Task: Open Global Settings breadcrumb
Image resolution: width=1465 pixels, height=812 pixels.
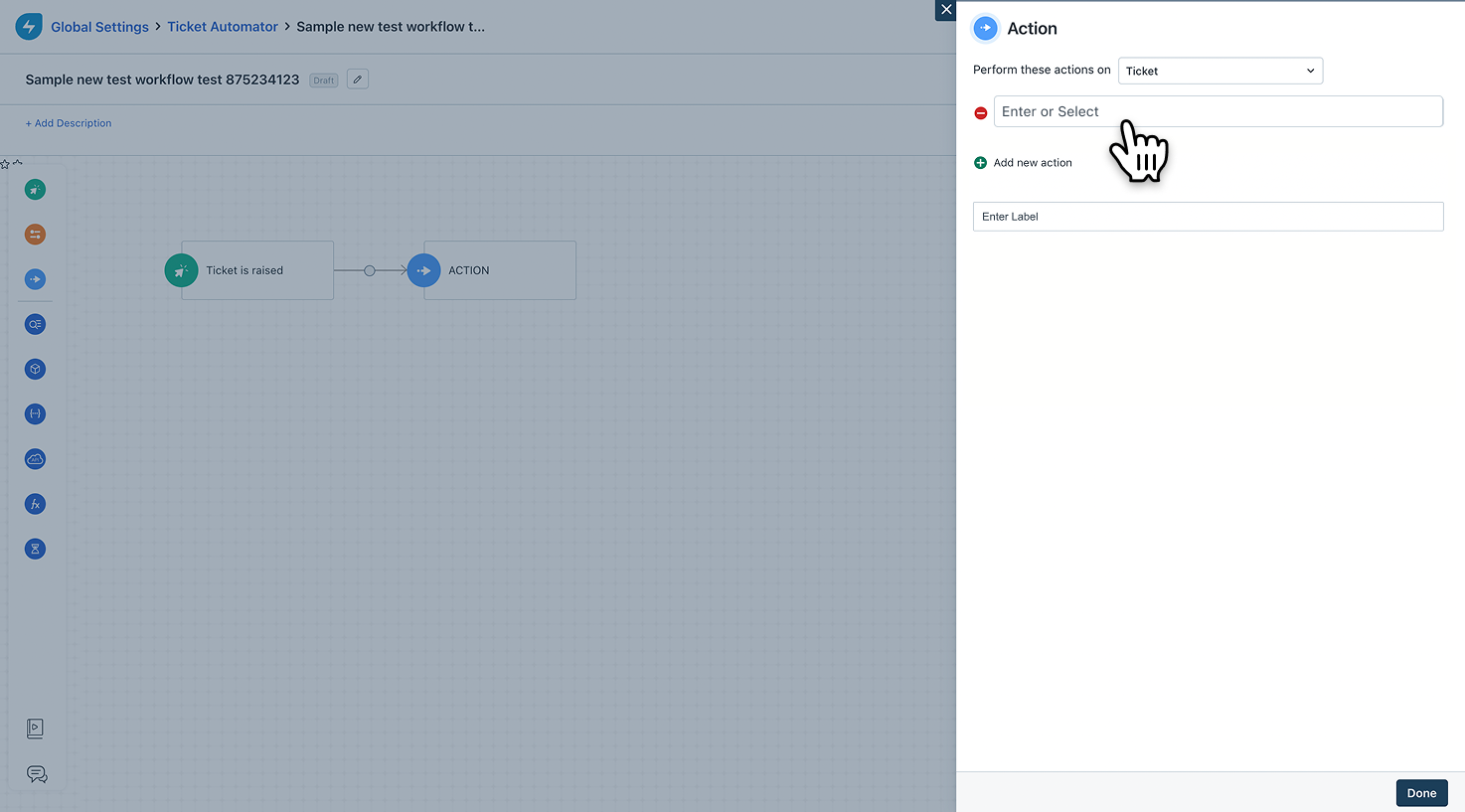Action: coord(99,27)
